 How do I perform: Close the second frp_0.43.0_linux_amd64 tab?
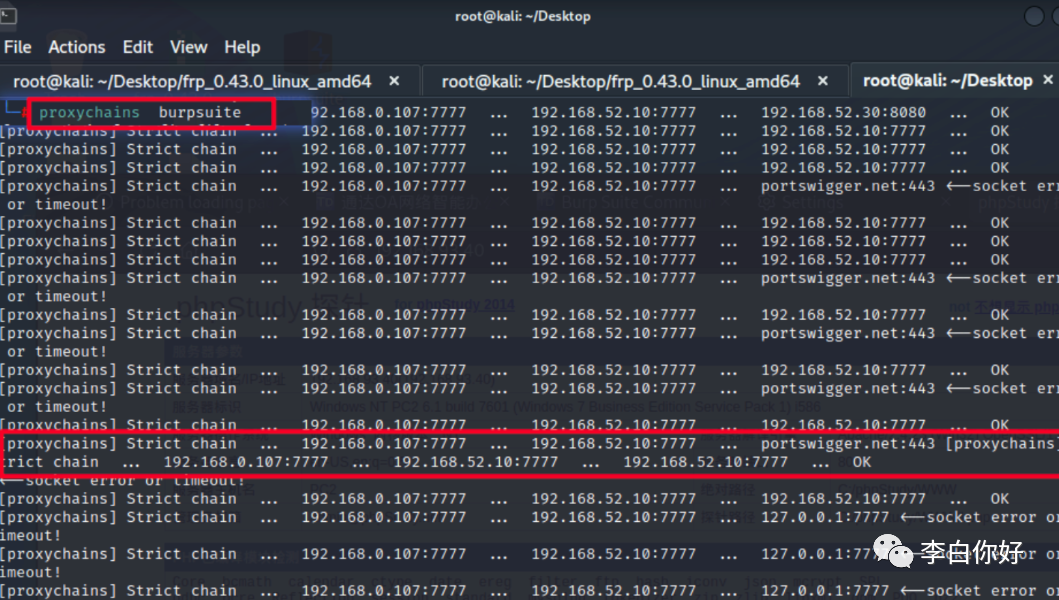[823, 81]
